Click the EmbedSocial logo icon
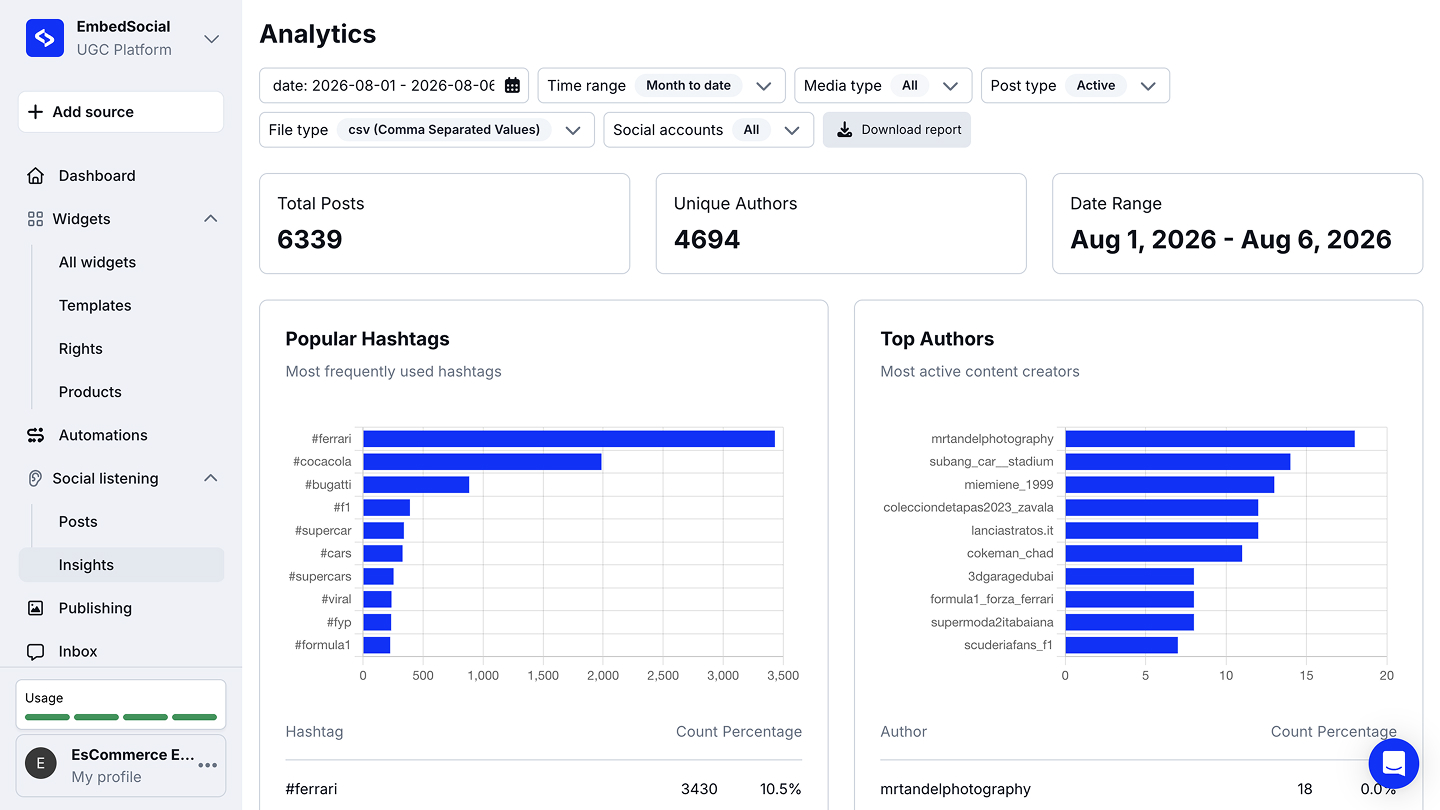The width and height of the screenshot is (1440, 810). [x=45, y=38]
